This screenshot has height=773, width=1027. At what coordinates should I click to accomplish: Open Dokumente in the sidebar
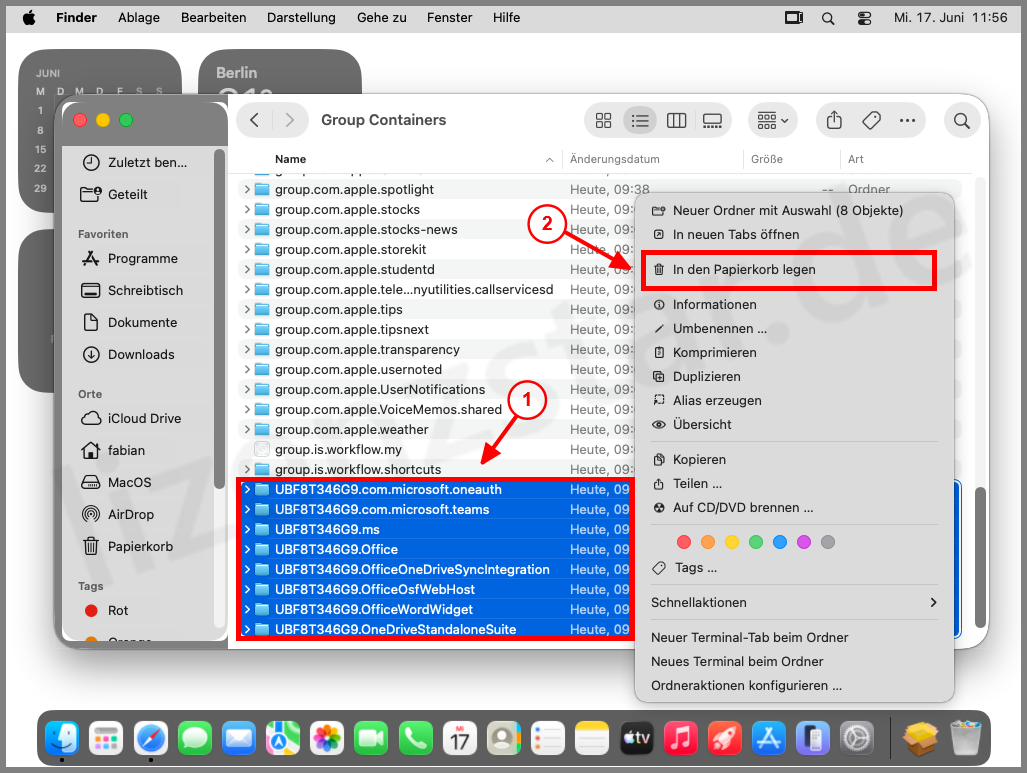pos(130,322)
